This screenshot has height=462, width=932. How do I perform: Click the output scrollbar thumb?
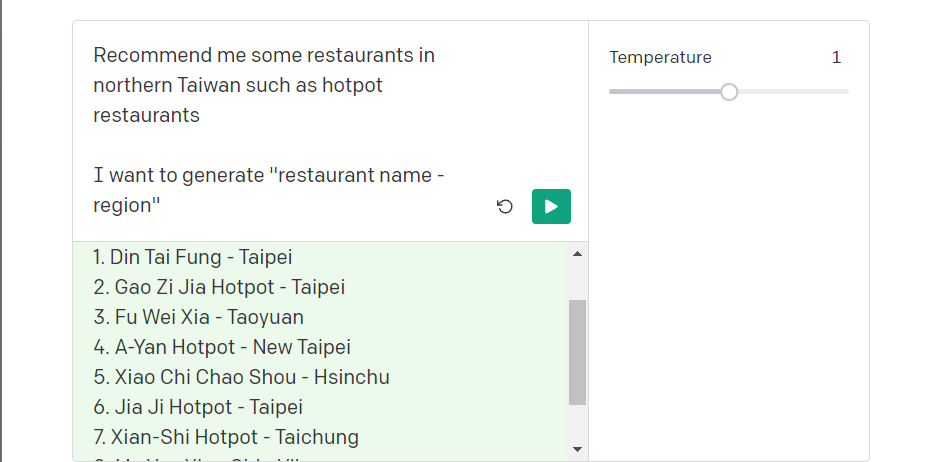coord(577,353)
